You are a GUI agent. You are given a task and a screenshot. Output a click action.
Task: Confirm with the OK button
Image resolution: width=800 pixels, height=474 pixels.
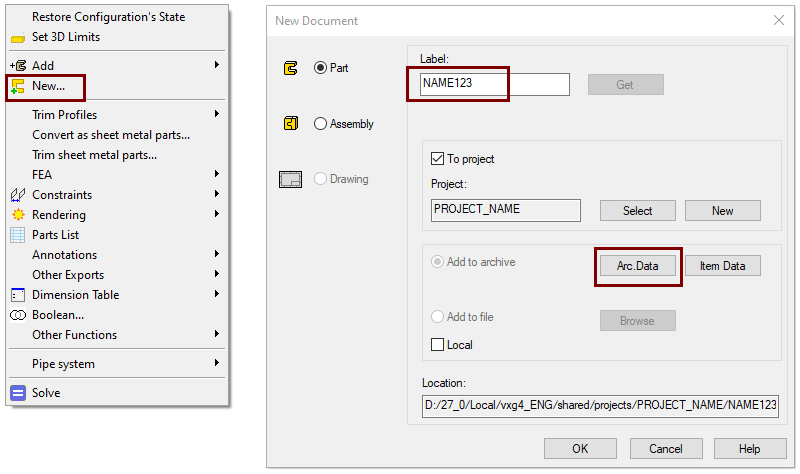[580, 448]
